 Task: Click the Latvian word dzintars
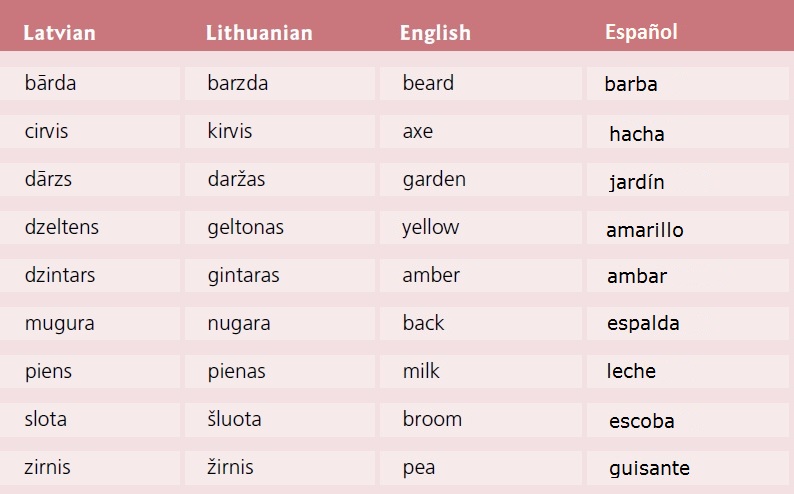tap(60, 275)
